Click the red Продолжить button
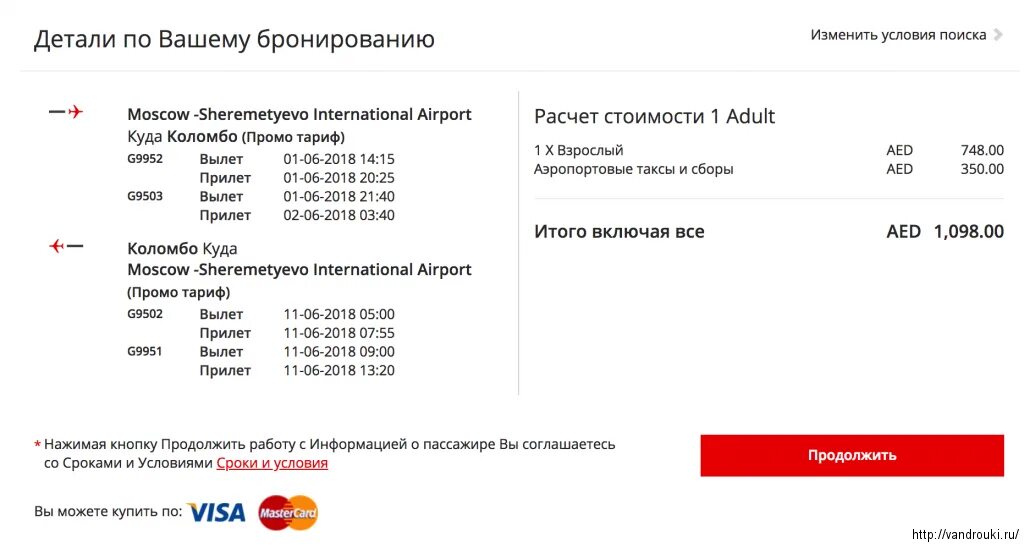Viewport: 1024px width, 547px height. coord(852,456)
